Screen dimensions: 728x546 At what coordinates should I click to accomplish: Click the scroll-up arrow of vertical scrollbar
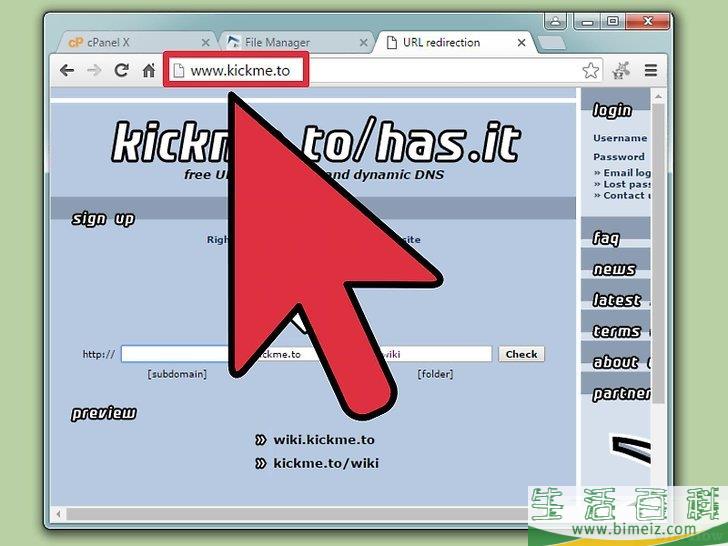pos(658,97)
